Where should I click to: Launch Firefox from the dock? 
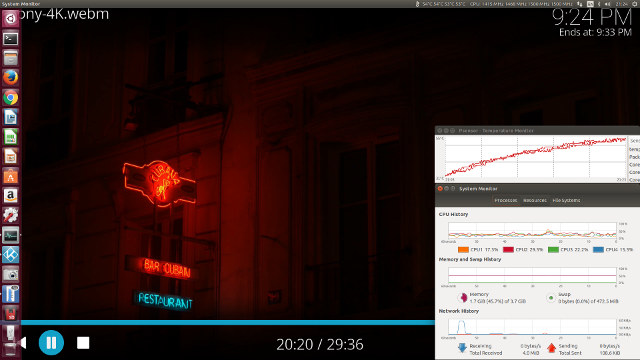pos(11,78)
